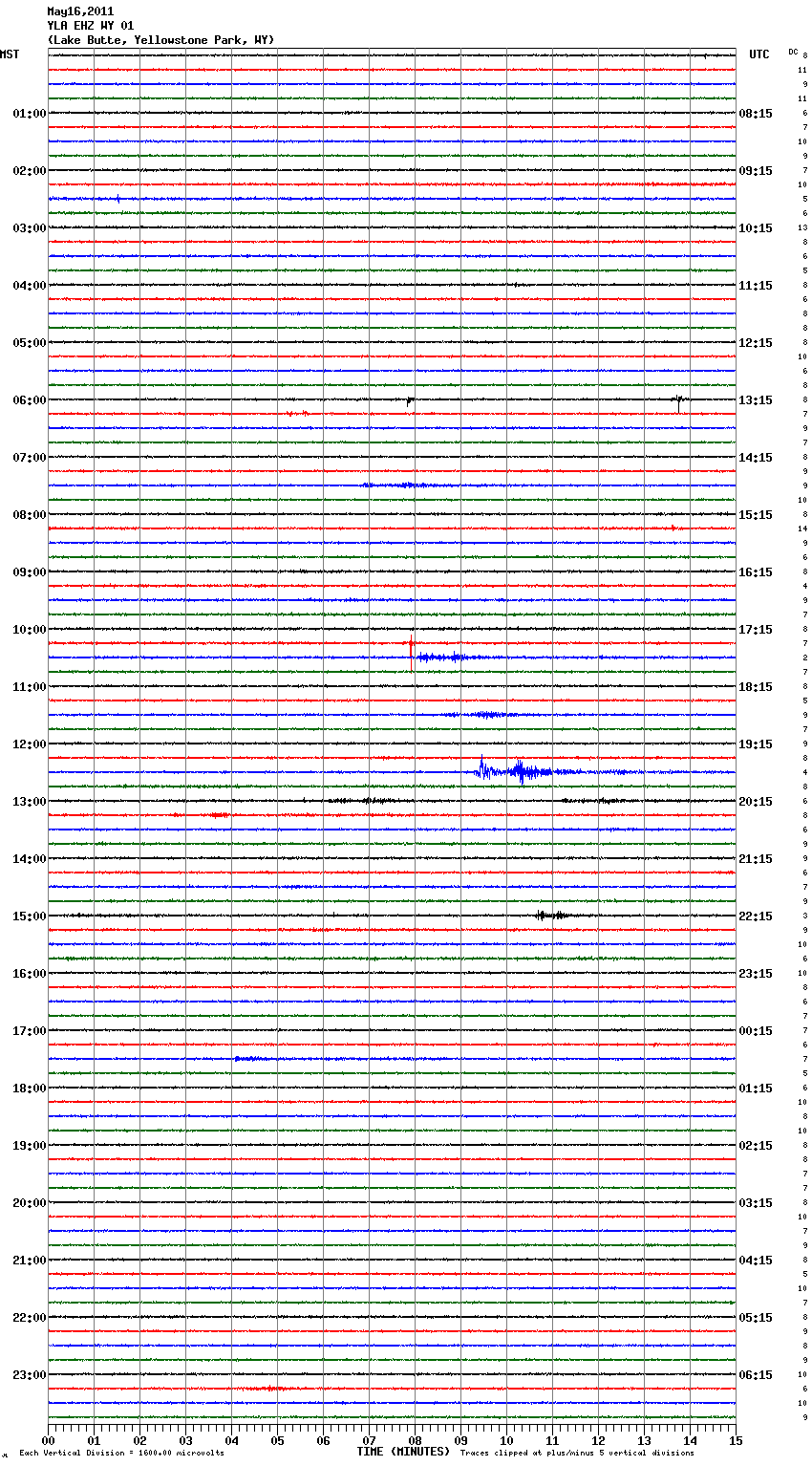Image resolution: width=812 pixels, height=1466 pixels.
Task: Click the 02:15 UTC time label
Action: coord(756,1146)
